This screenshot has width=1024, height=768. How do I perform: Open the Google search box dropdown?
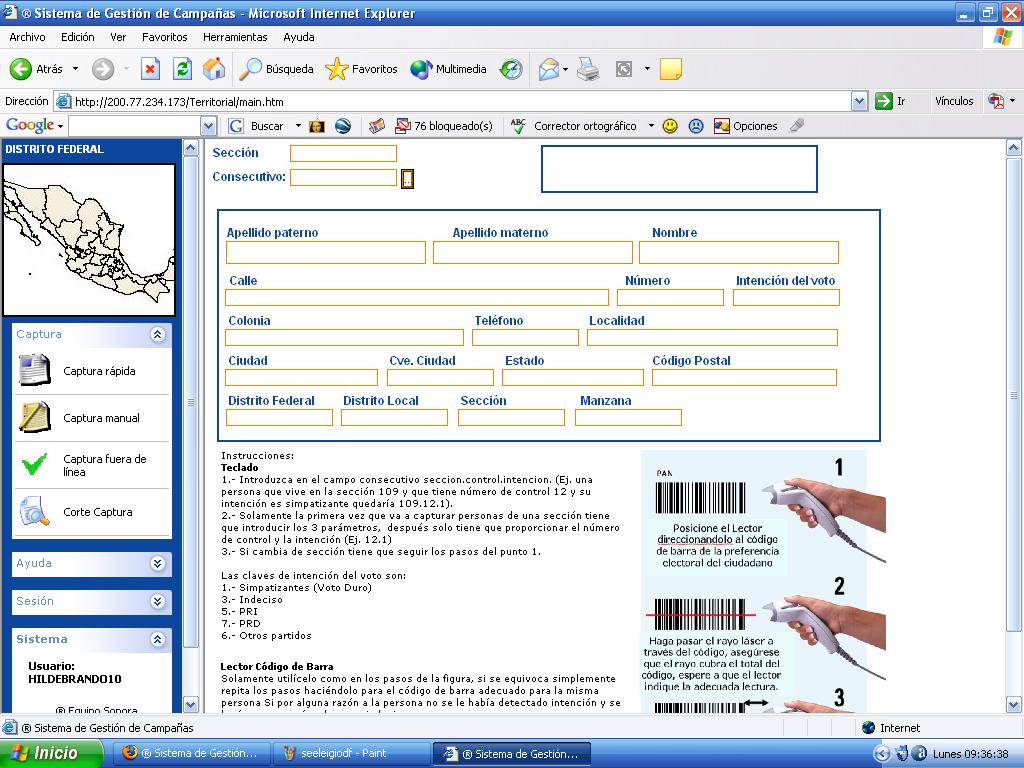[x=208, y=126]
